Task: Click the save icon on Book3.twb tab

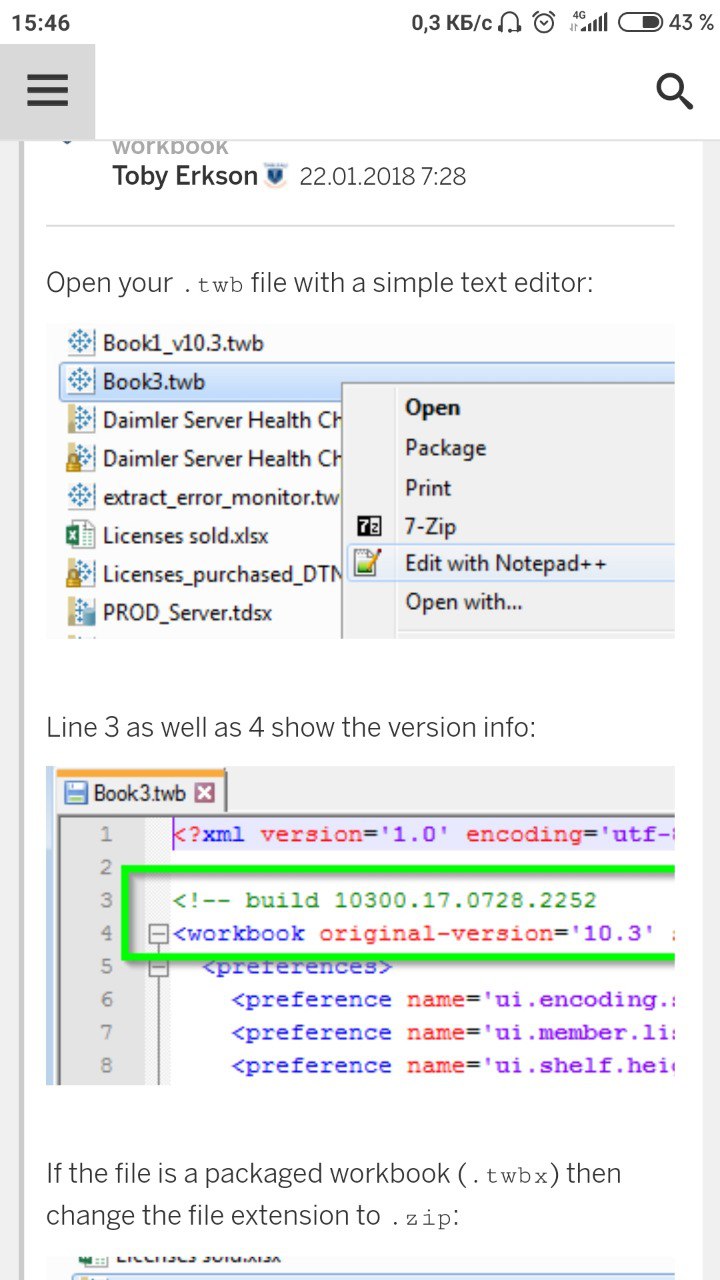Action: point(76,793)
